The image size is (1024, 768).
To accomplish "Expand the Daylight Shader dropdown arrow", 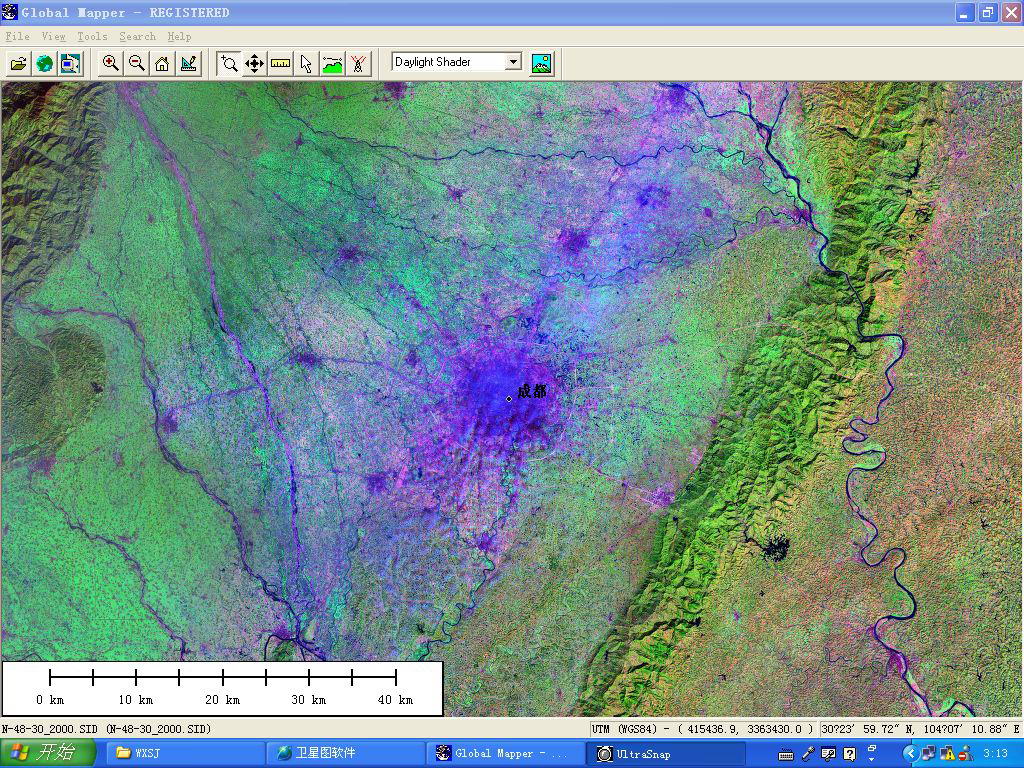I will pyautogui.click(x=513, y=62).
